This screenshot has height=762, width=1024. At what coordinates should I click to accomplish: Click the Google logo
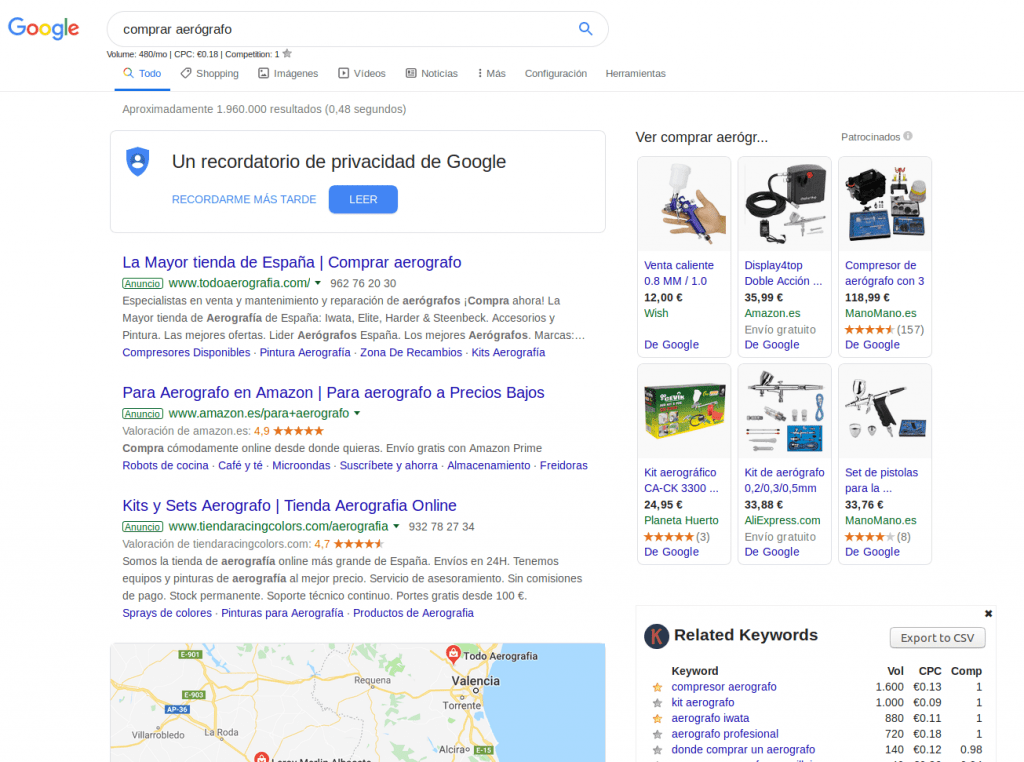(43, 28)
